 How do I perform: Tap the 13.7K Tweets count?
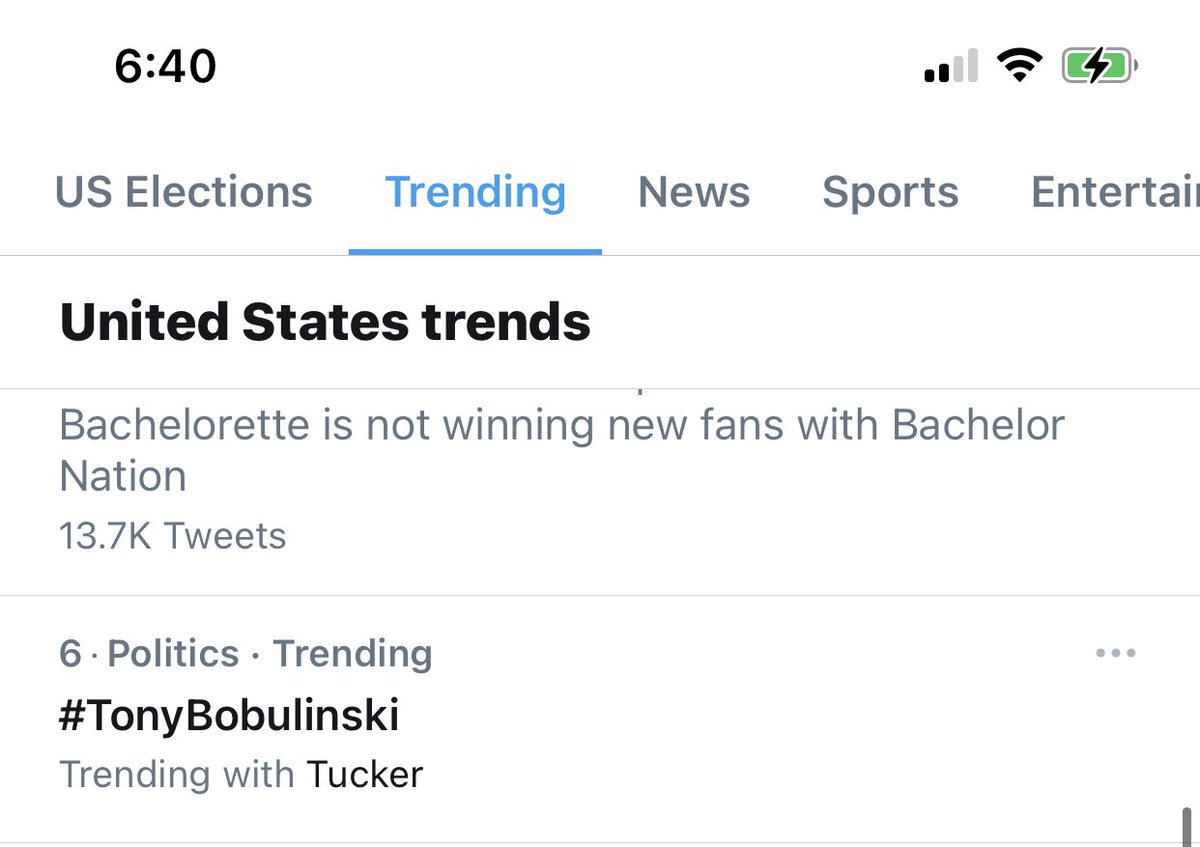pyautogui.click(x=172, y=536)
